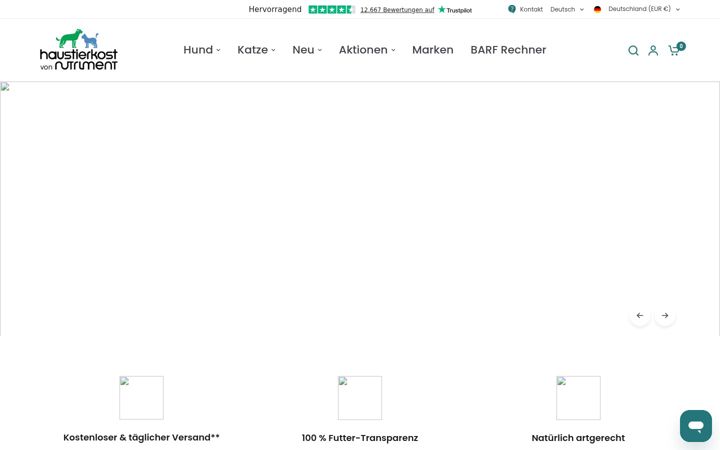
Task: Open the search magnifier icon
Action: coord(633,51)
